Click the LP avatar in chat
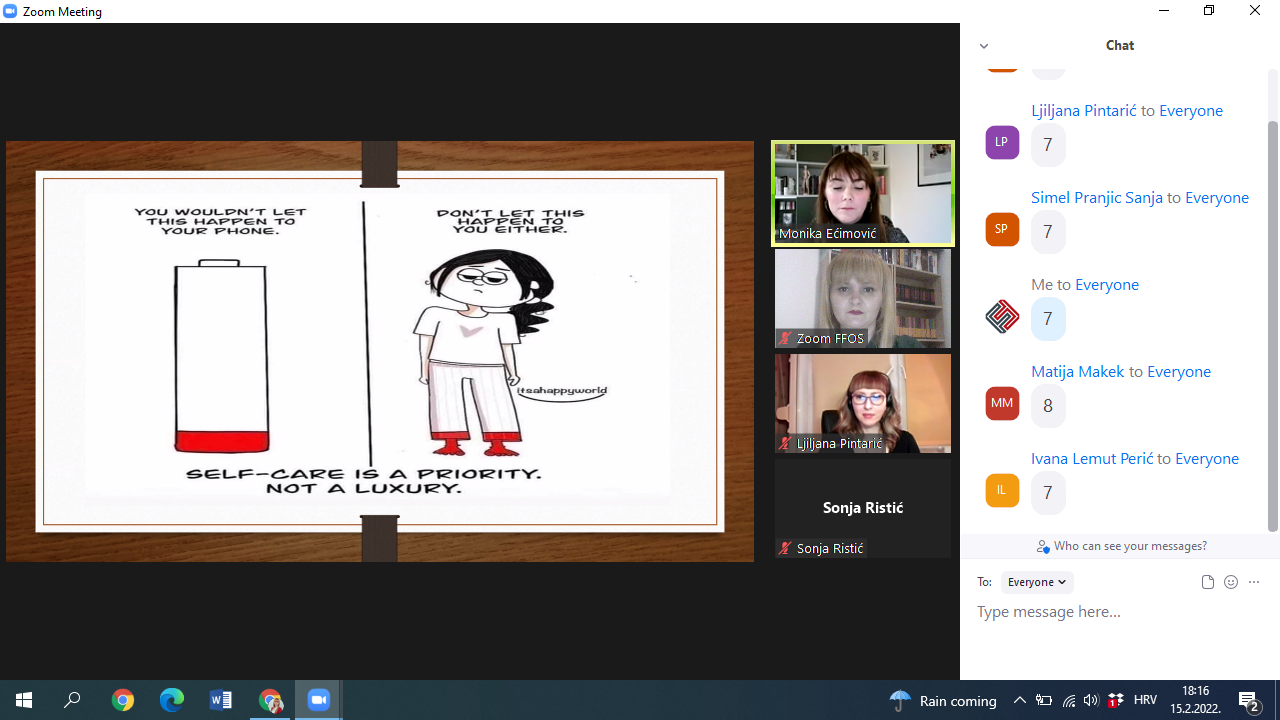This screenshot has height=720, width=1280. (x=1002, y=142)
